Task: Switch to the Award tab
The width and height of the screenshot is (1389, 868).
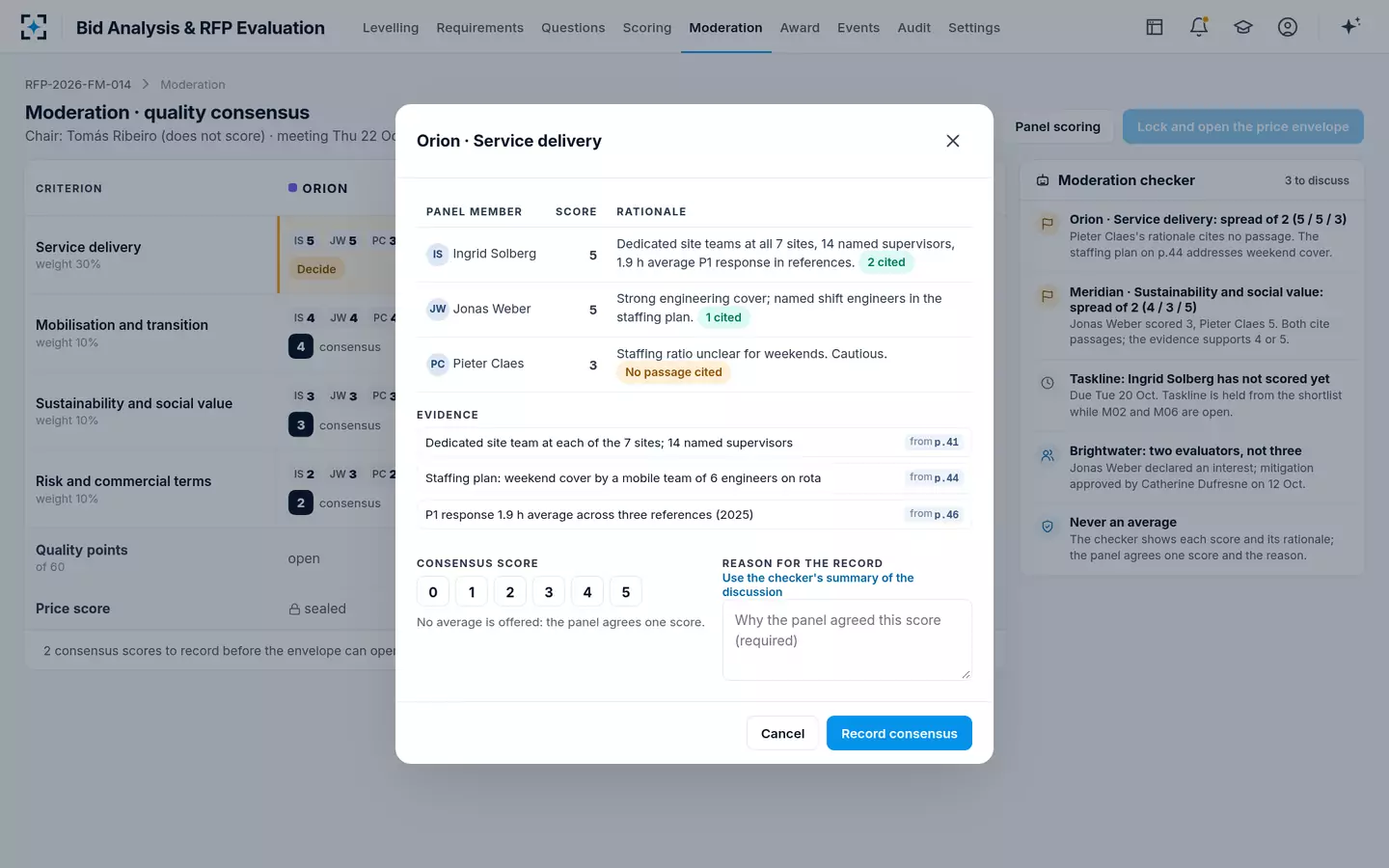Action: click(800, 28)
